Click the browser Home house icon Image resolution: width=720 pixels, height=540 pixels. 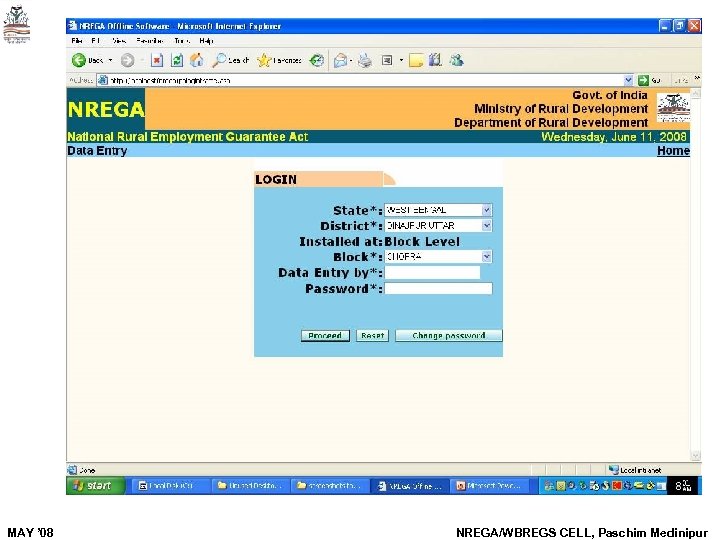point(197,60)
